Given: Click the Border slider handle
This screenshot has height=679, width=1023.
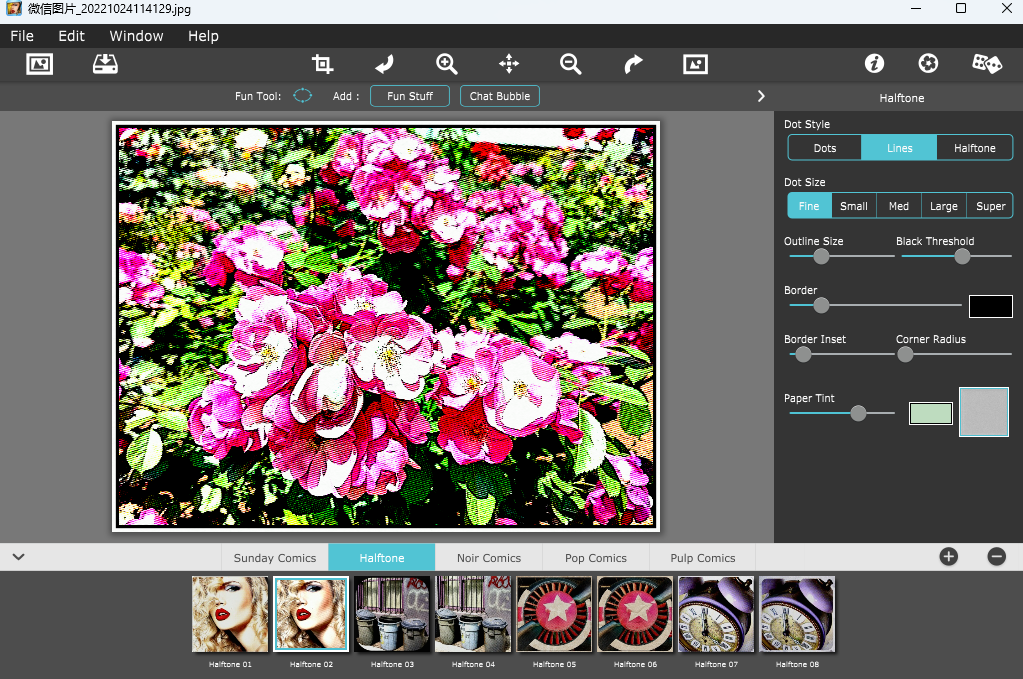Looking at the screenshot, I should pos(821,305).
